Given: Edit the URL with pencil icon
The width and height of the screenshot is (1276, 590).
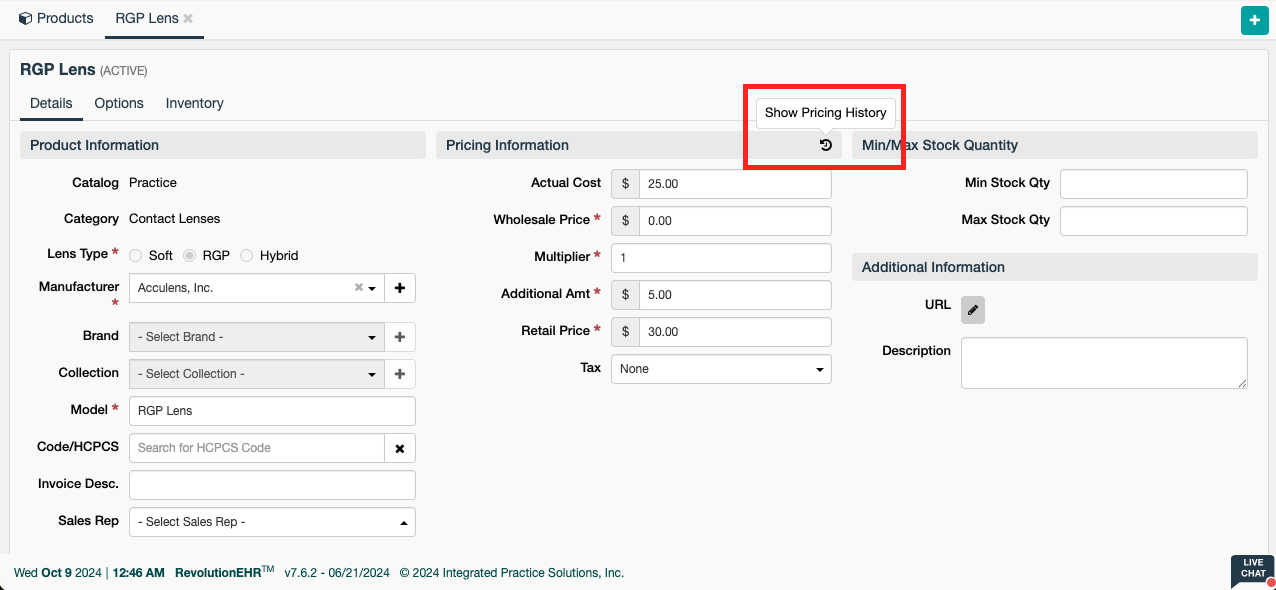Looking at the screenshot, I should [972, 310].
